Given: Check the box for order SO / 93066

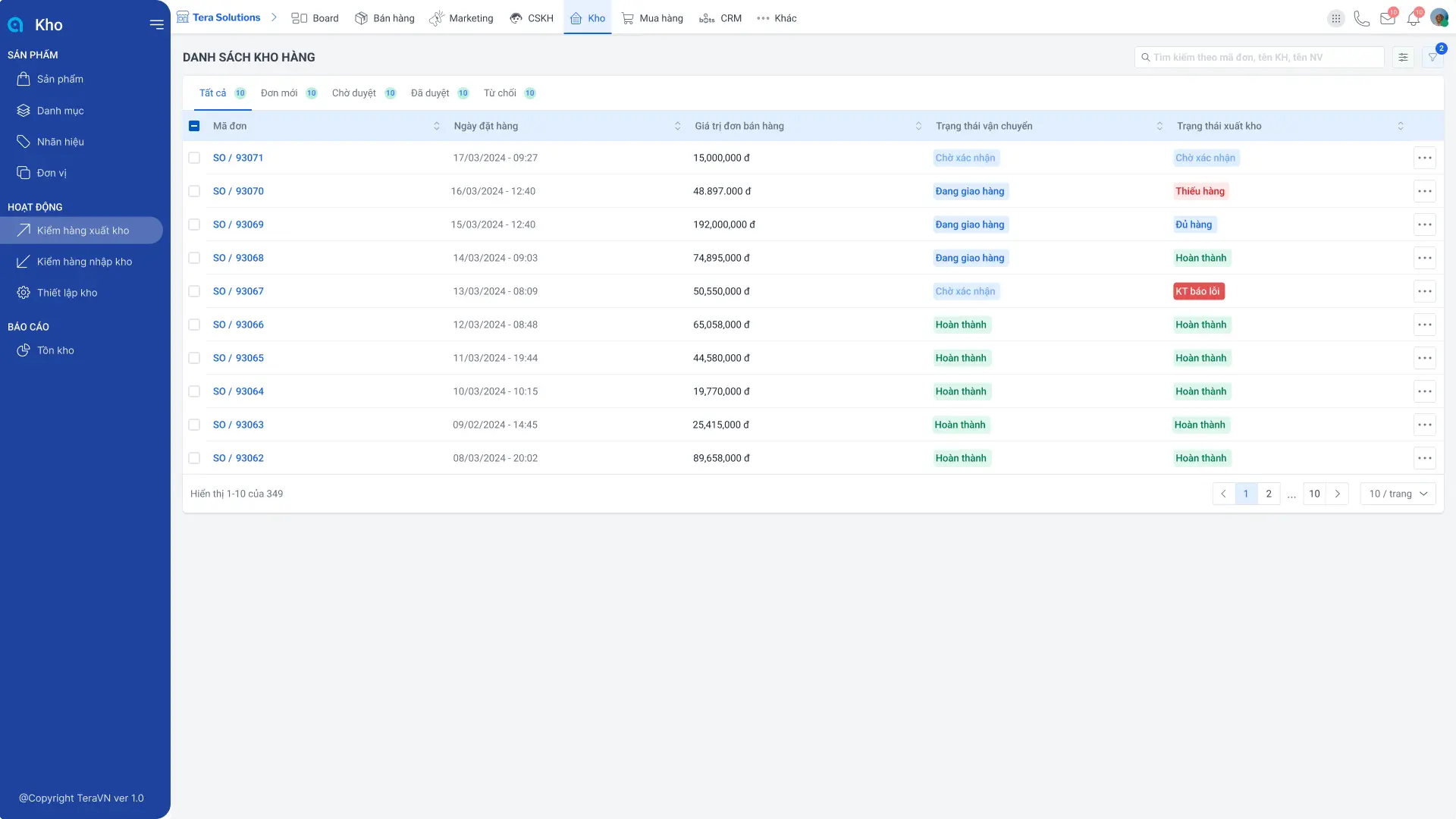Looking at the screenshot, I should click(x=194, y=325).
